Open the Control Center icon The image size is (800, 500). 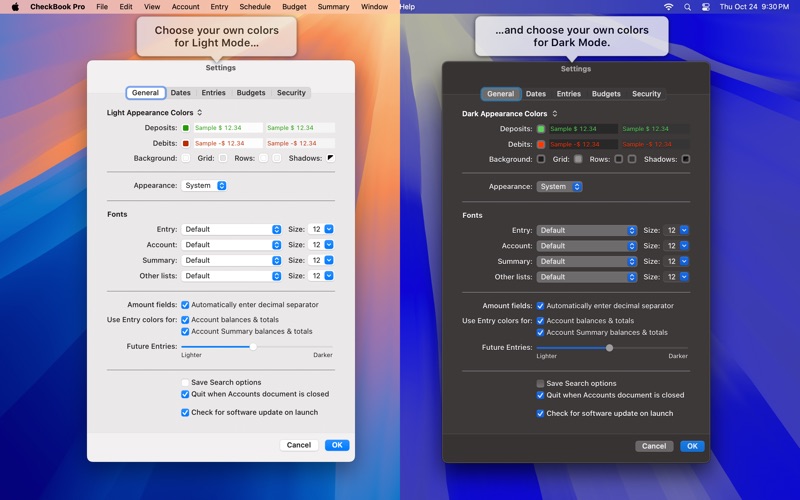point(706,7)
